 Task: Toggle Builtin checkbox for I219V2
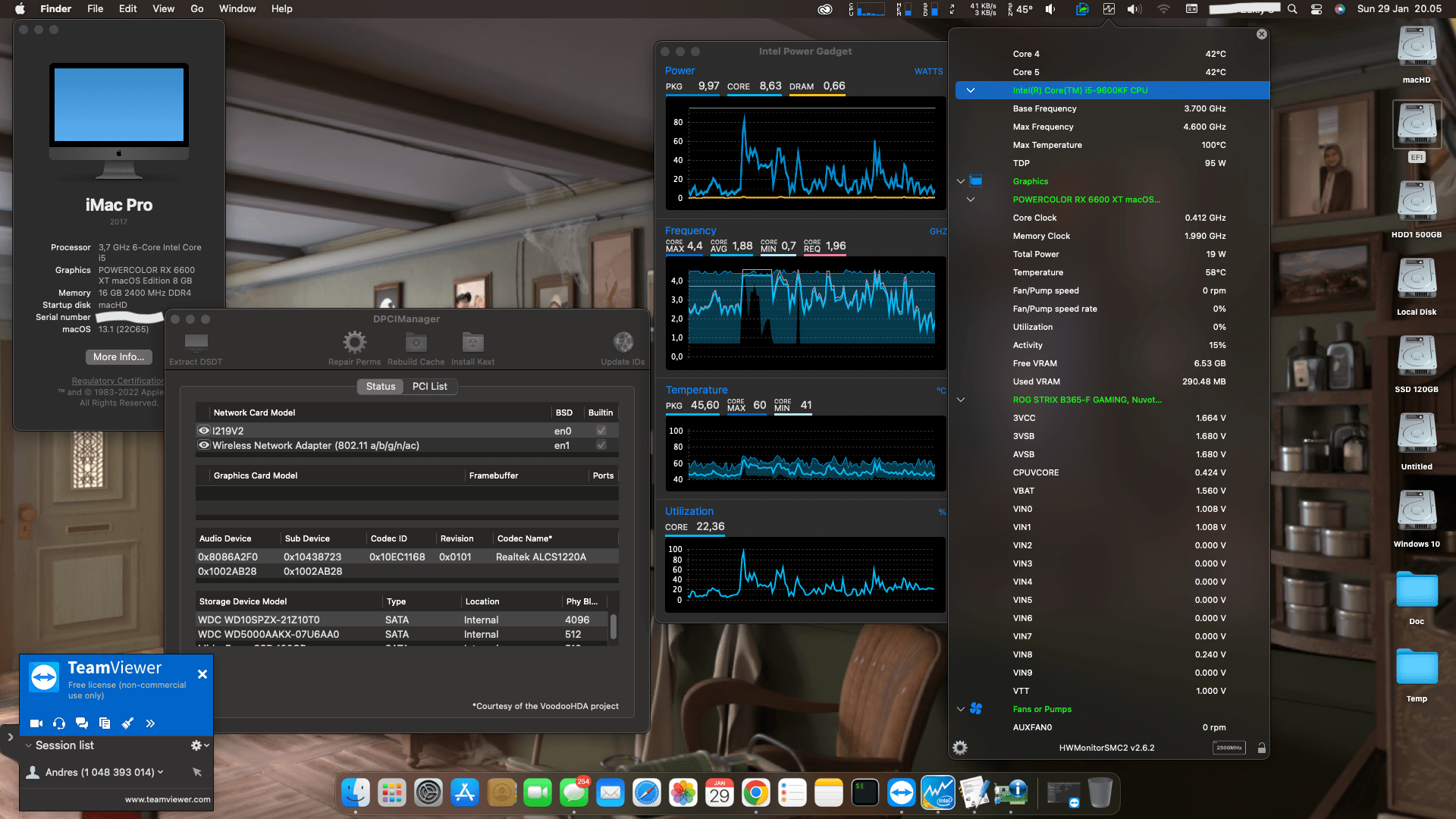point(601,431)
